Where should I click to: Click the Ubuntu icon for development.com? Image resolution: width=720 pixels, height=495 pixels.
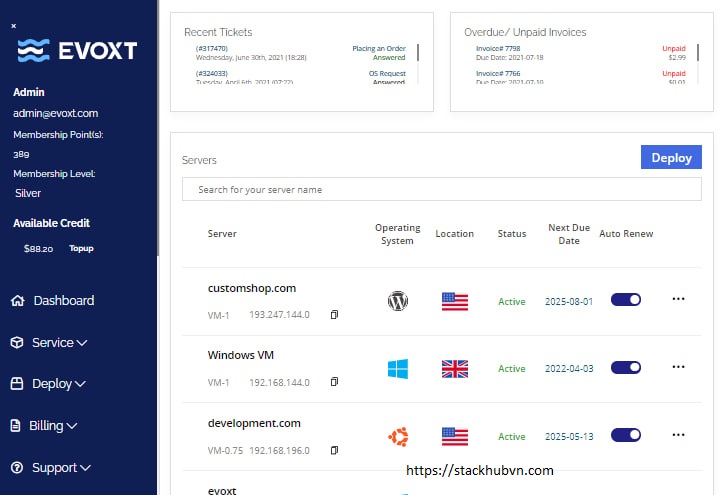point(398,436)
